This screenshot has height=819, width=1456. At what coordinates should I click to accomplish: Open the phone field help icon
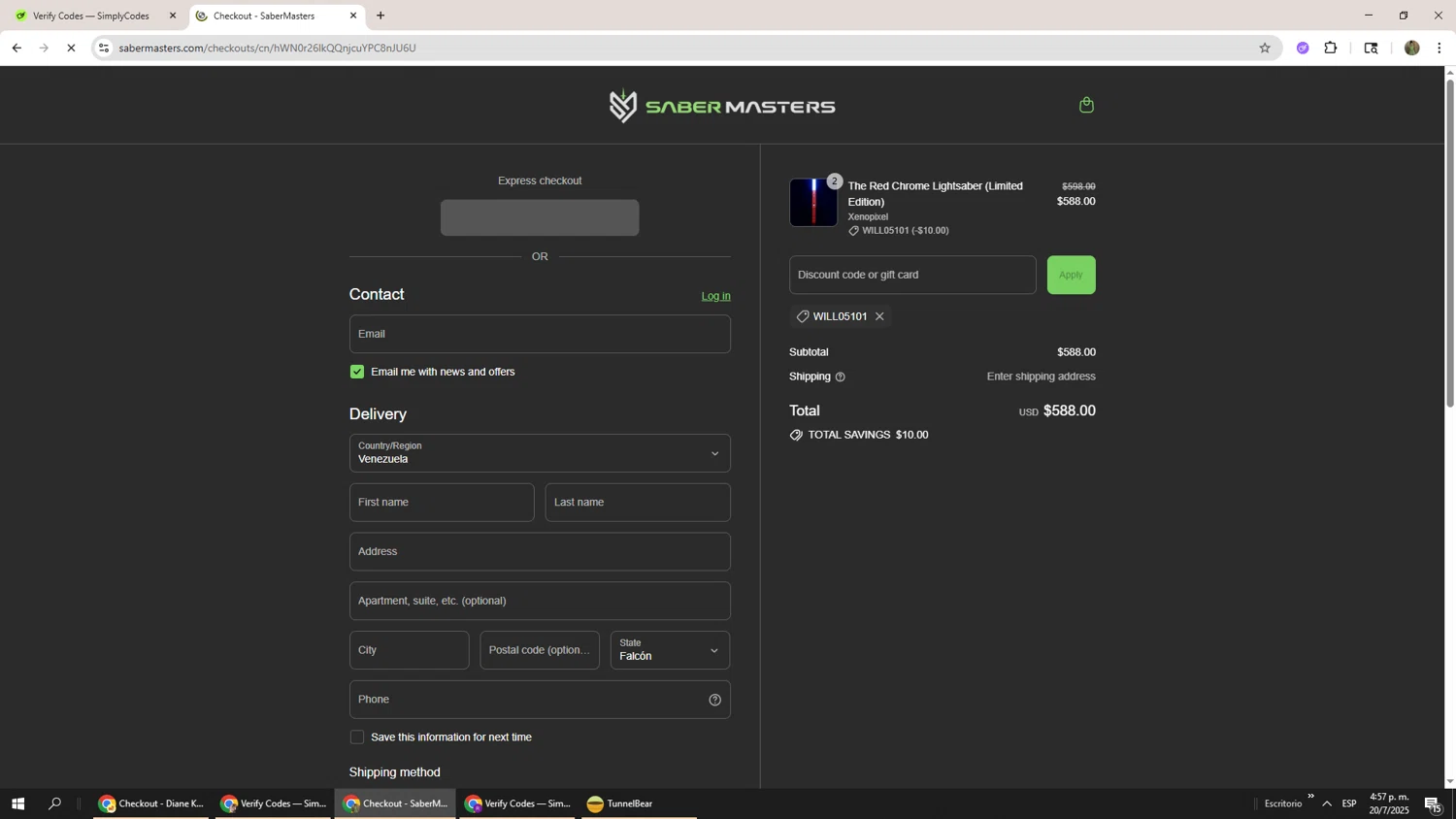pos(715,700)
